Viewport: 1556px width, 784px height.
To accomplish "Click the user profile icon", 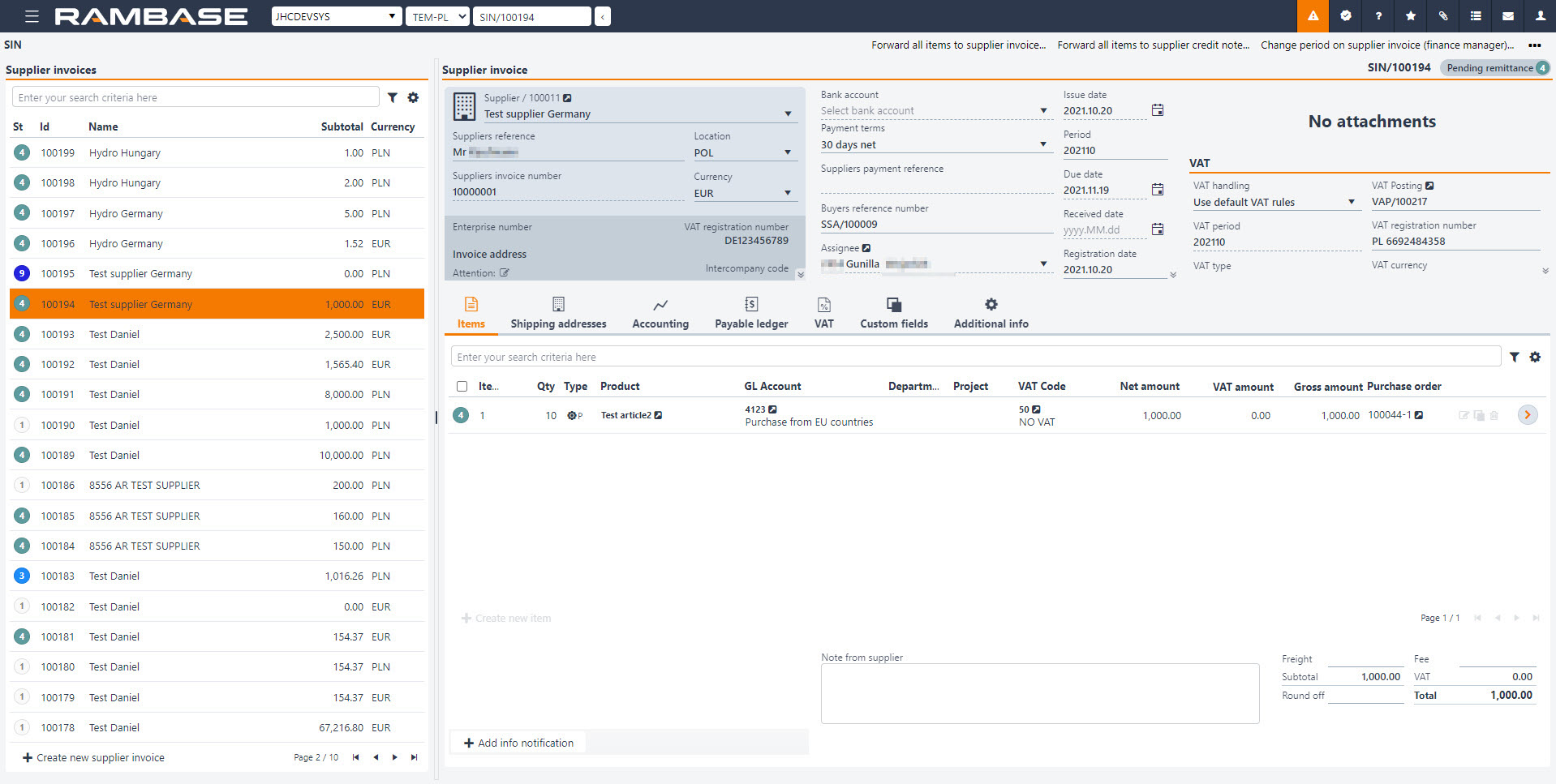I will point(1540,16).
